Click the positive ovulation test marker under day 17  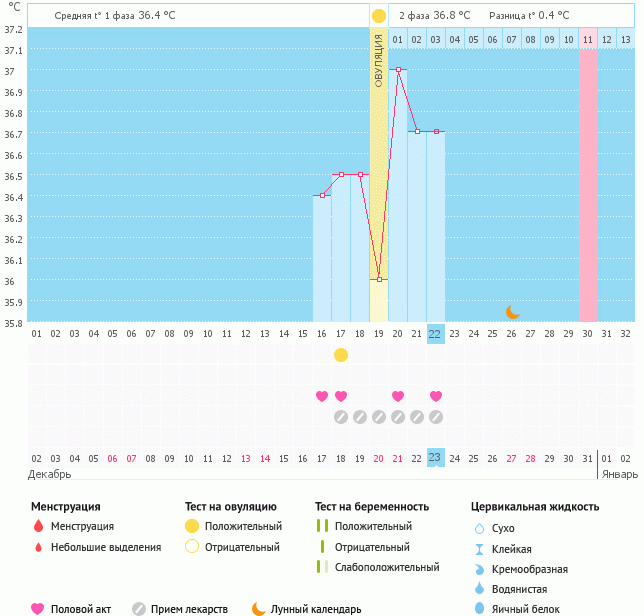coord(341,355)
